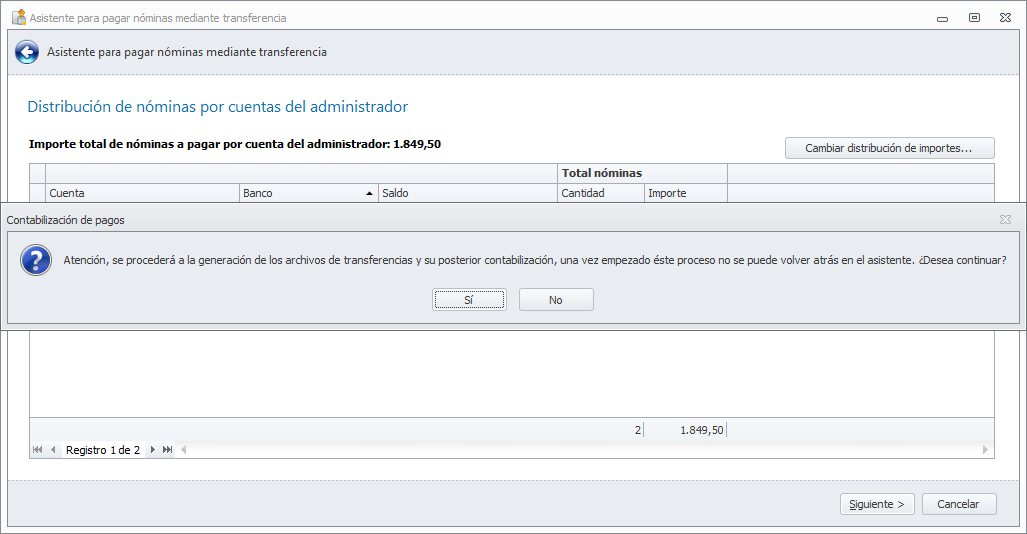Decline by clicking the No button
Image resolution: width=1027 pixels, height=534 pixels.
[x=556, y=299]
